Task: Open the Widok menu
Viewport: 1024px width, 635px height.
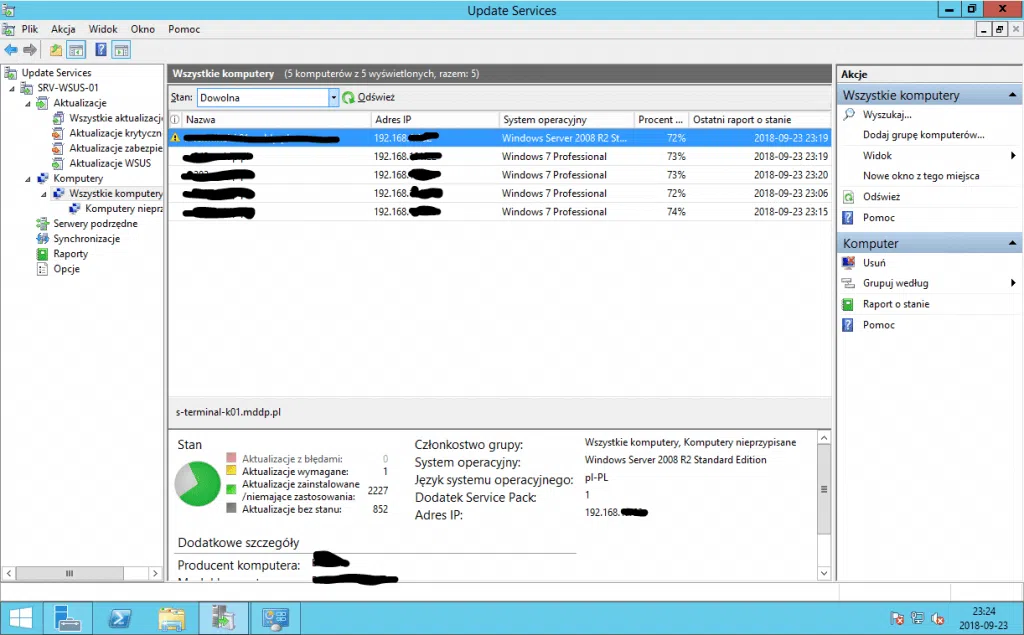Action: point(103,29)
